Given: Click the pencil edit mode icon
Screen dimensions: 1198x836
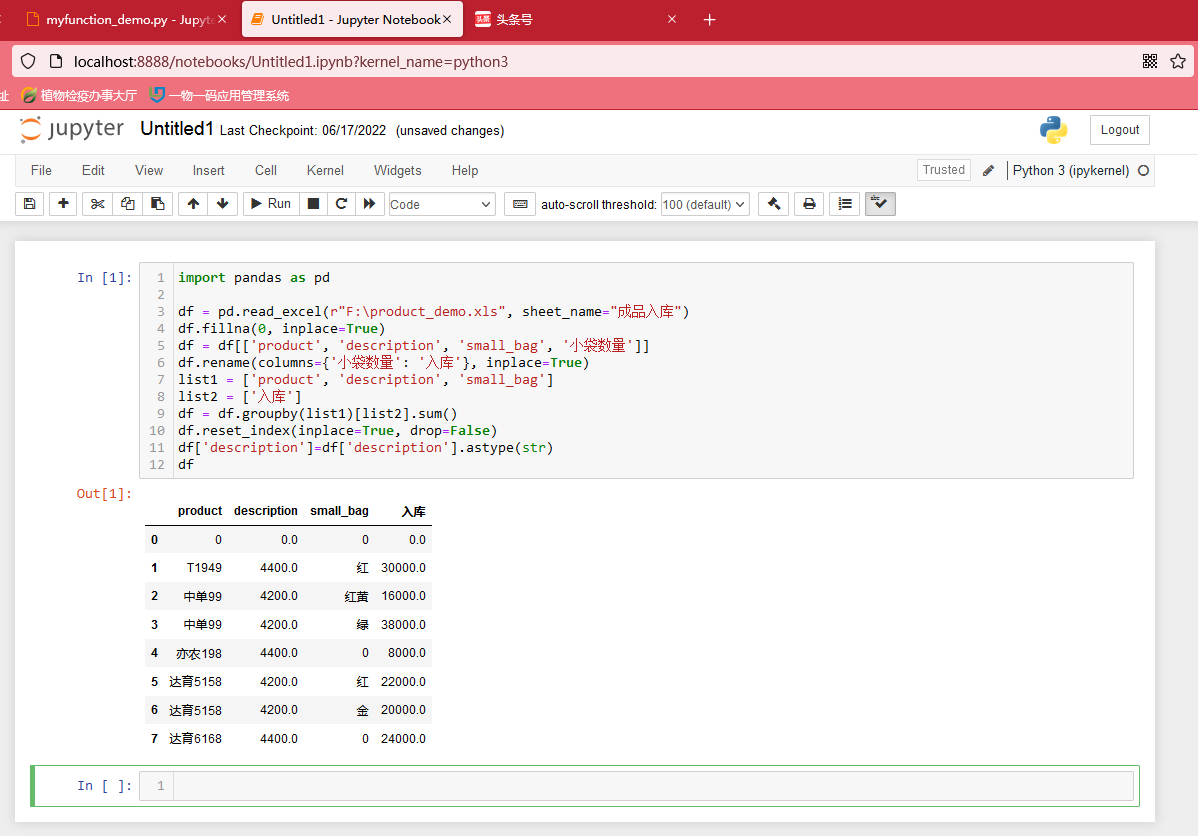Looking at the screenshot, I should pos(989,170).
